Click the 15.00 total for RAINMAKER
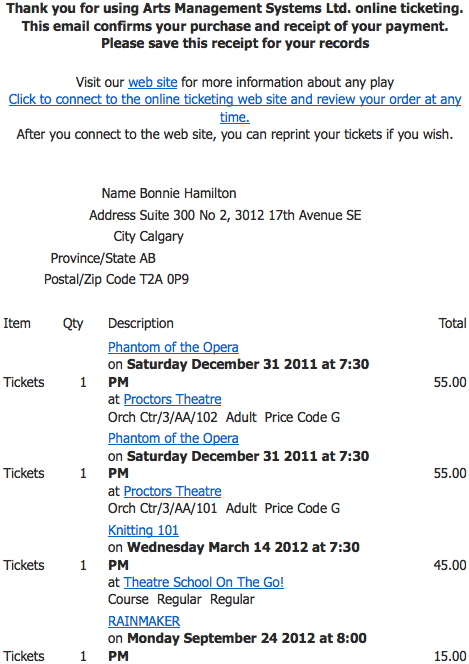Image resolution: width=469 pixels, height=664 pixels. coord(450,656)
